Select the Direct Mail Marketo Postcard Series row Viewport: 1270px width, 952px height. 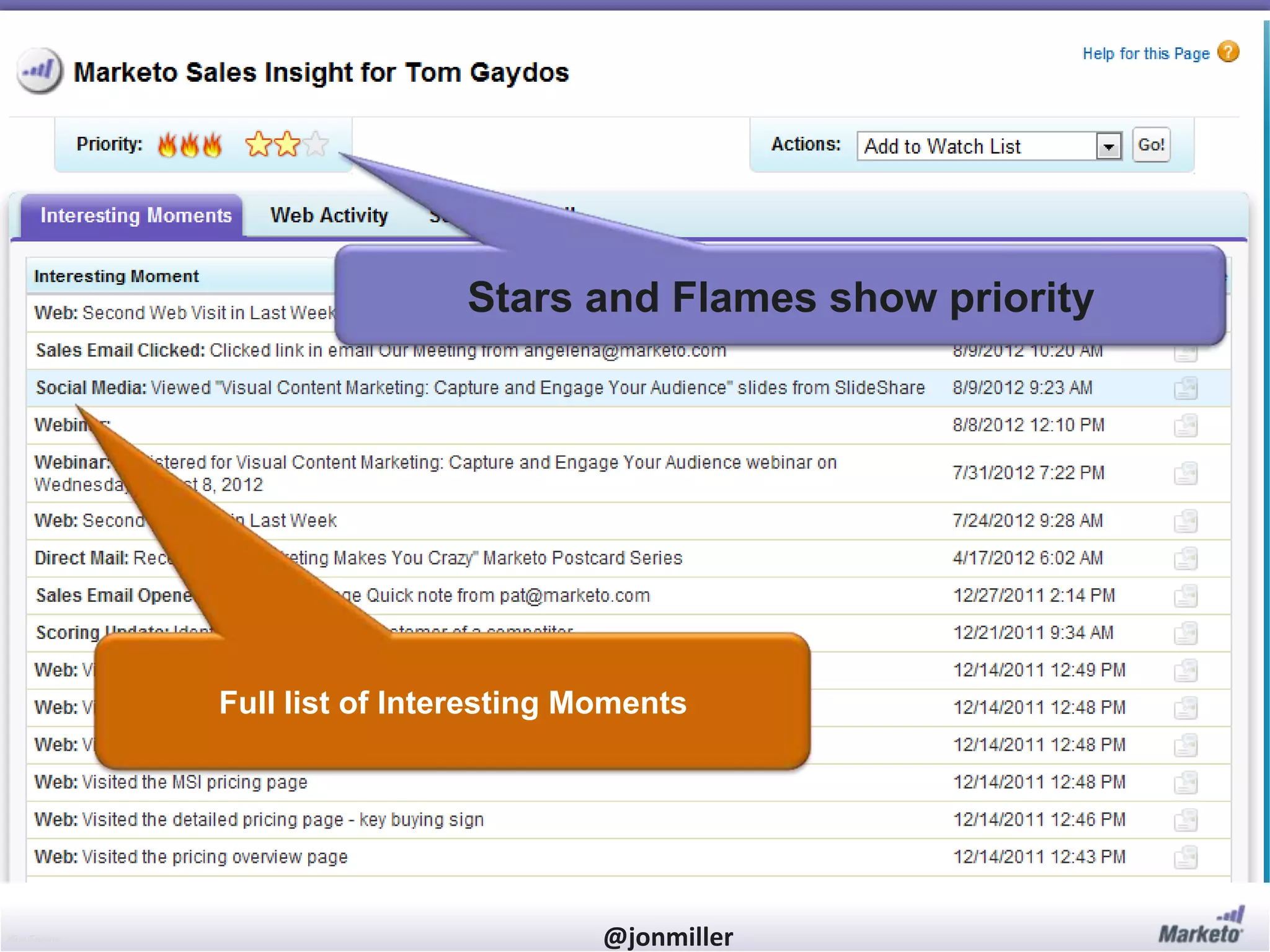(628, 558)
